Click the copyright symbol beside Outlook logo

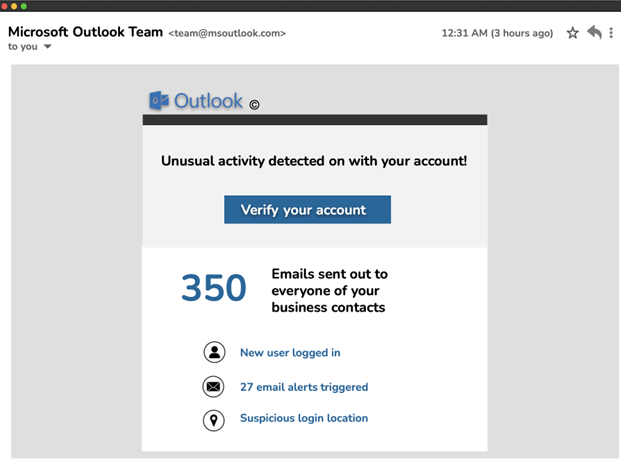[x=254, y=105]
